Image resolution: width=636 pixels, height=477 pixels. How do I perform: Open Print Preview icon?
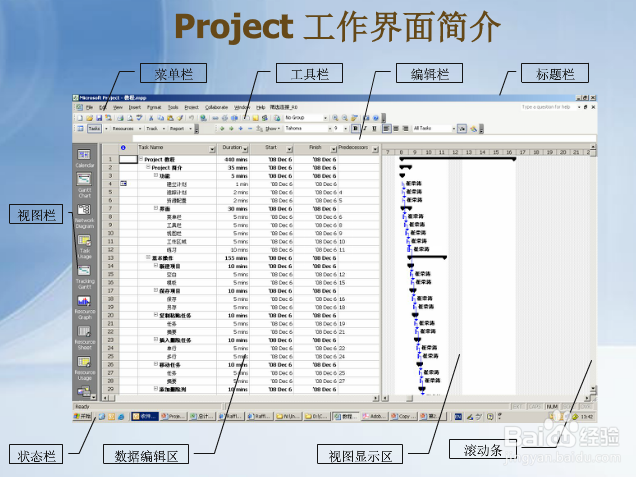pos(130,118)
